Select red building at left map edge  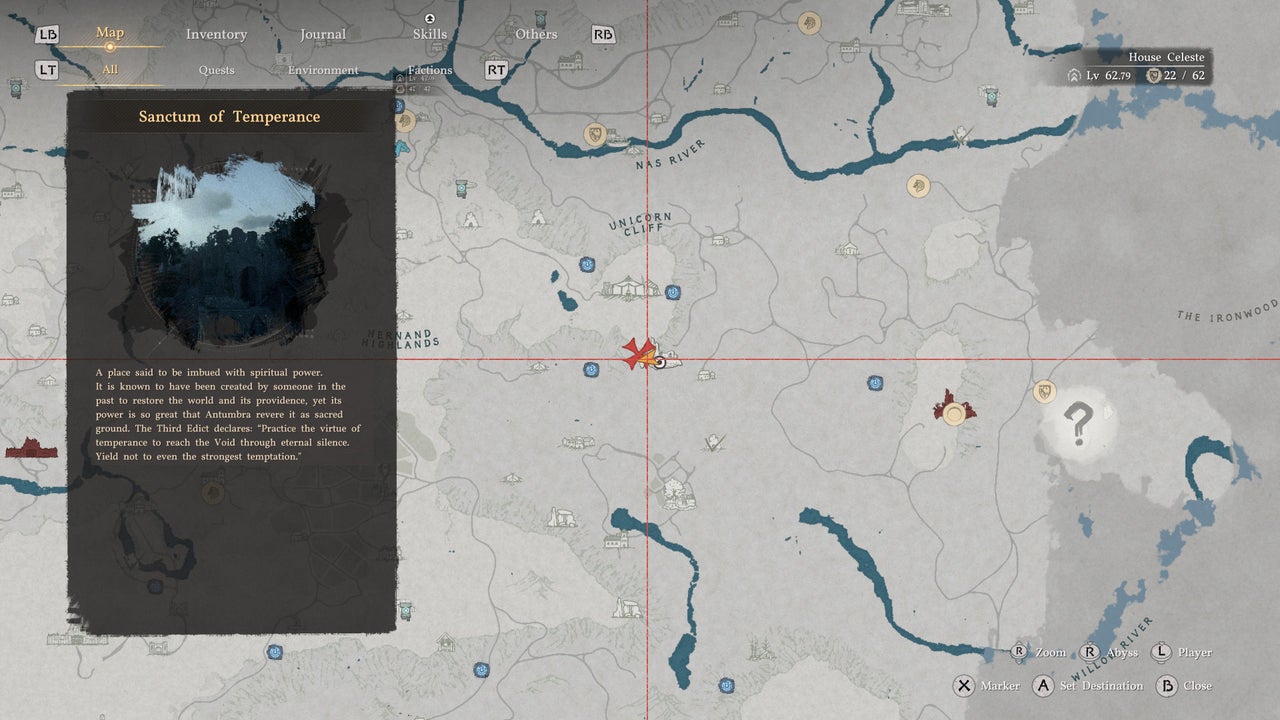[x=31, y=447]
